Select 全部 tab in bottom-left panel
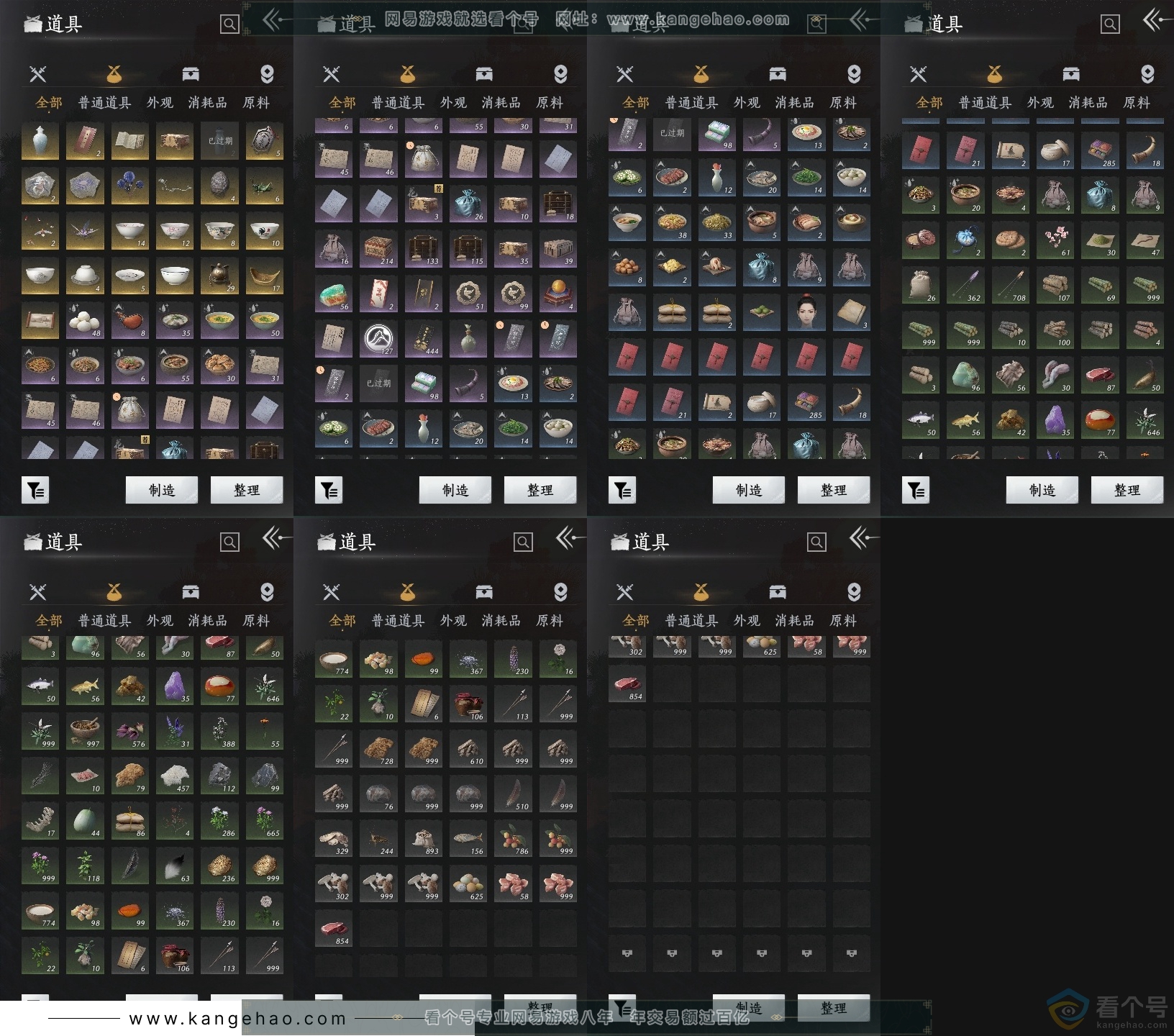 [x=49, y=621]
